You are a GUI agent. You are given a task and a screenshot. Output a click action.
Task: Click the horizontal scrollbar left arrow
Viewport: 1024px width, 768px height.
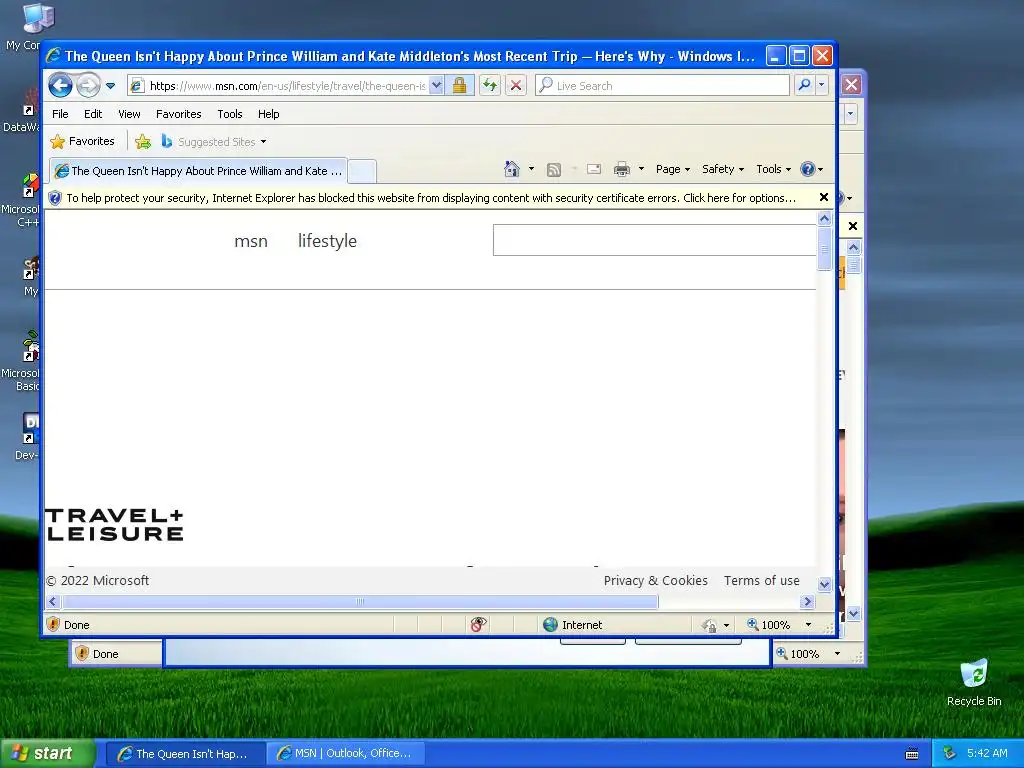[x=53, y=601]
